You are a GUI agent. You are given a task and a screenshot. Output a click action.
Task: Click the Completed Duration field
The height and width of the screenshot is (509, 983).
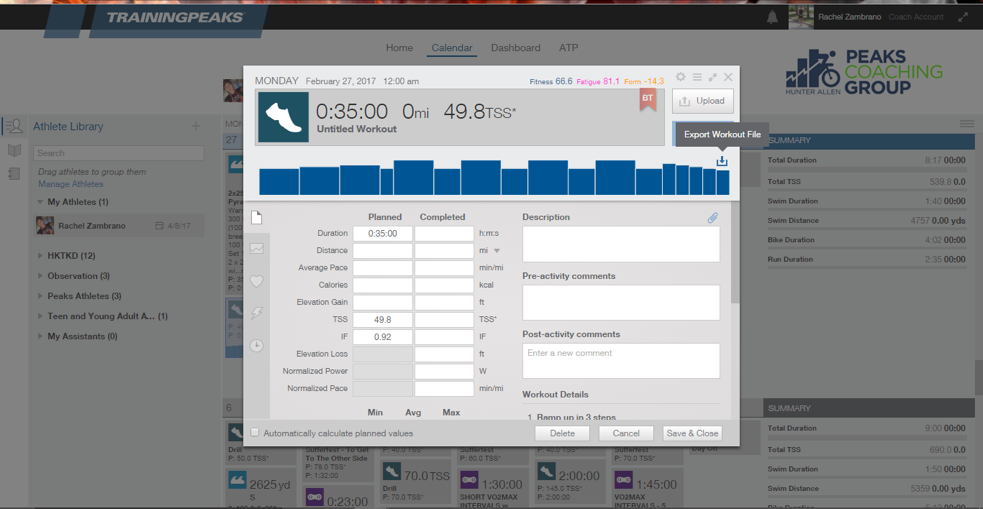pyautogui.click(x=444, y=234)
